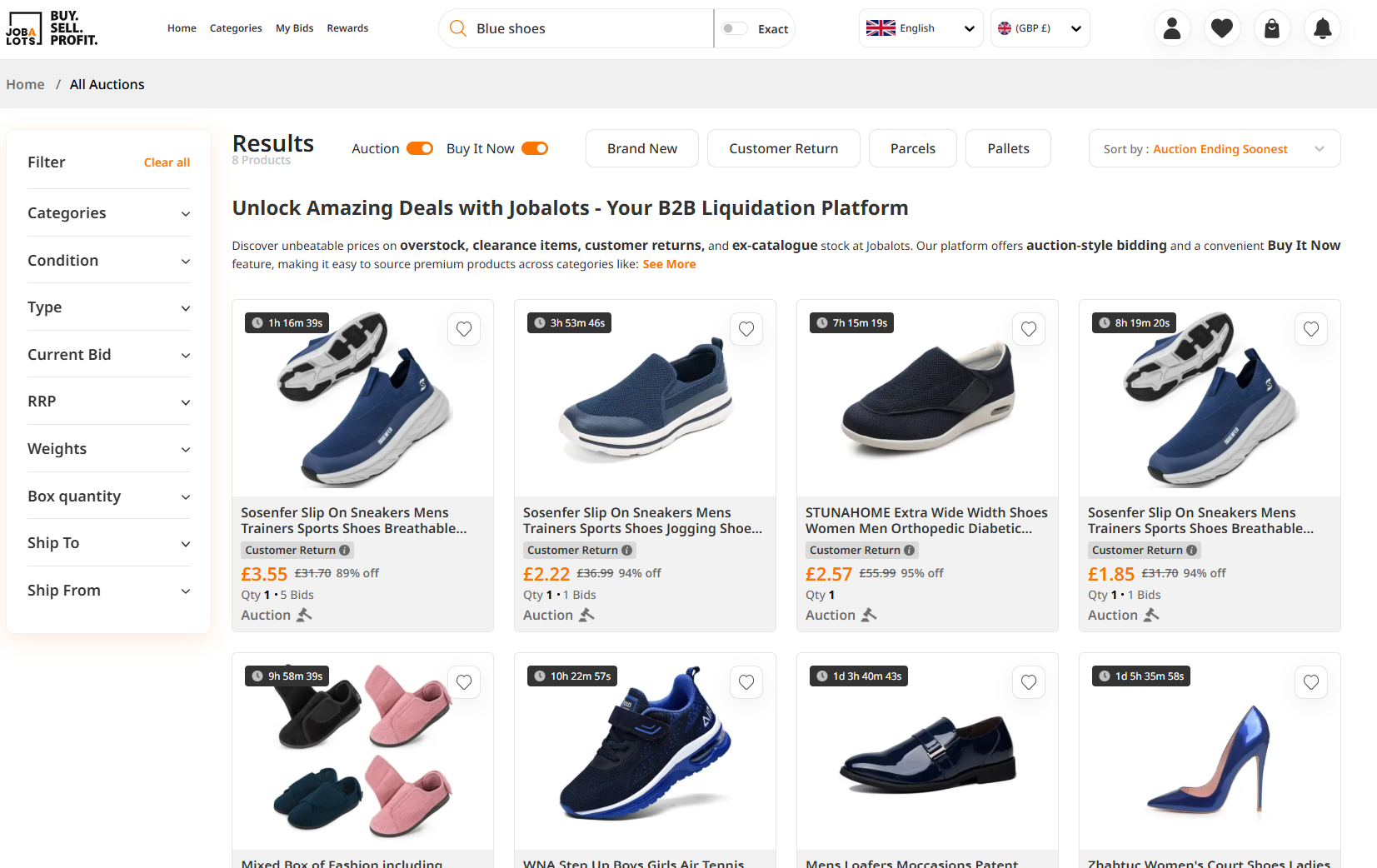The height and width of the screenshot is (868, 1377).
Task: Expand the Ship From filter
Action: (x=108, y=591)
